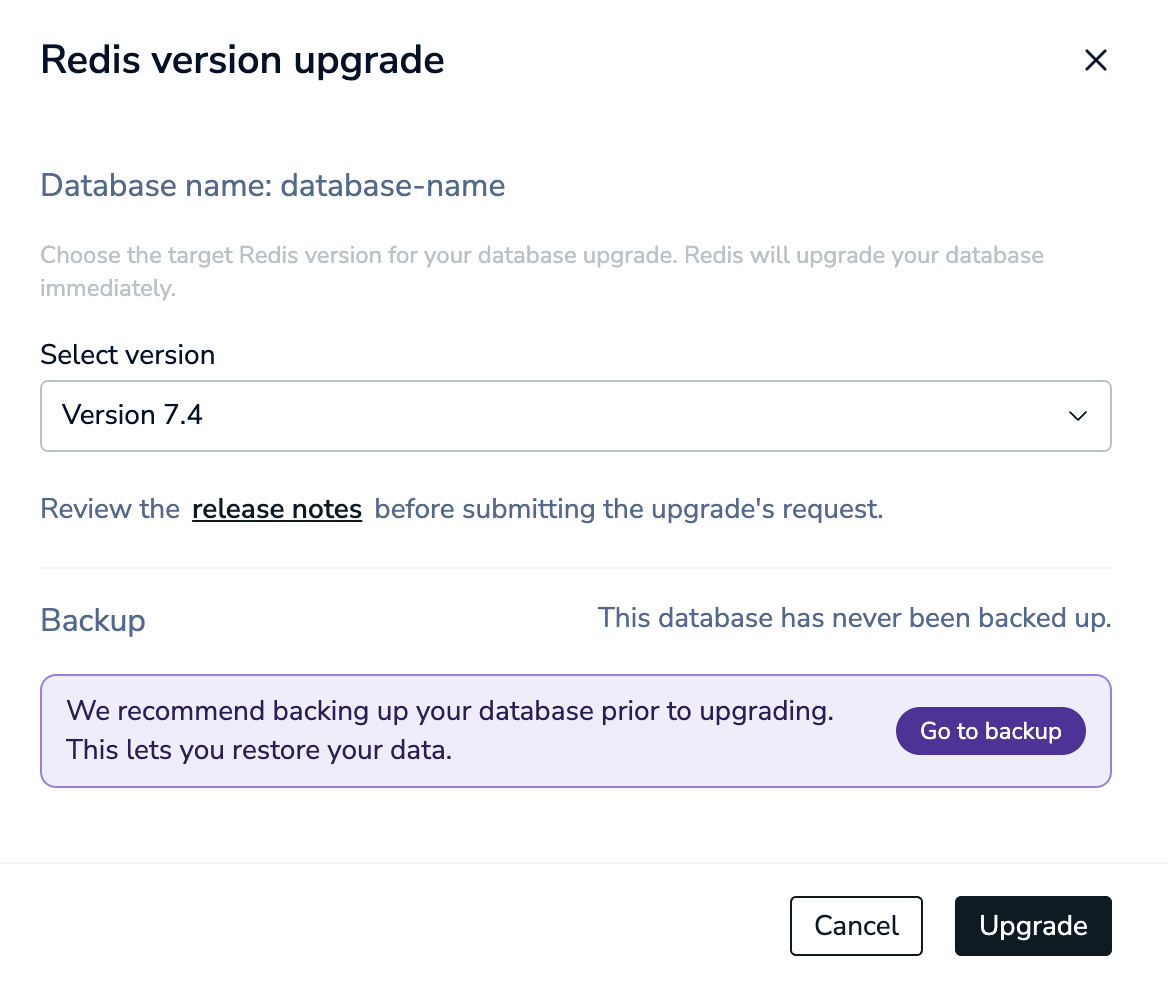The image size is (1168, 984).
Task: Click 'before submitting the upgrade's request' text
Action: (x=628, y=509)
